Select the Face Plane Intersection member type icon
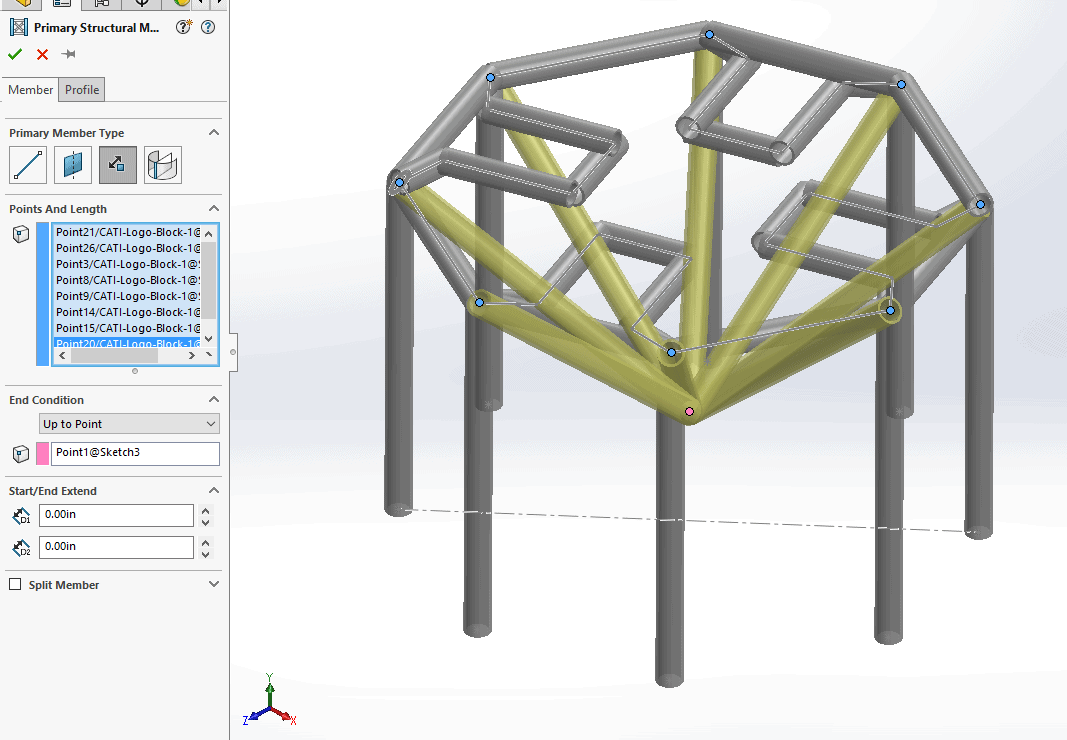The width and height of the screenshot is (1067, 740). tap(163, 165)
